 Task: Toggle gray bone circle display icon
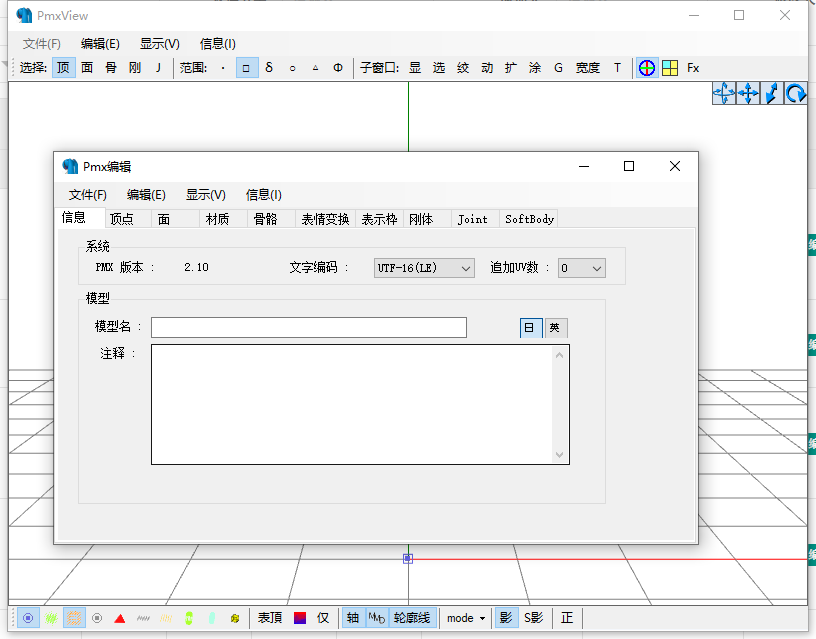tap(97, 618)
